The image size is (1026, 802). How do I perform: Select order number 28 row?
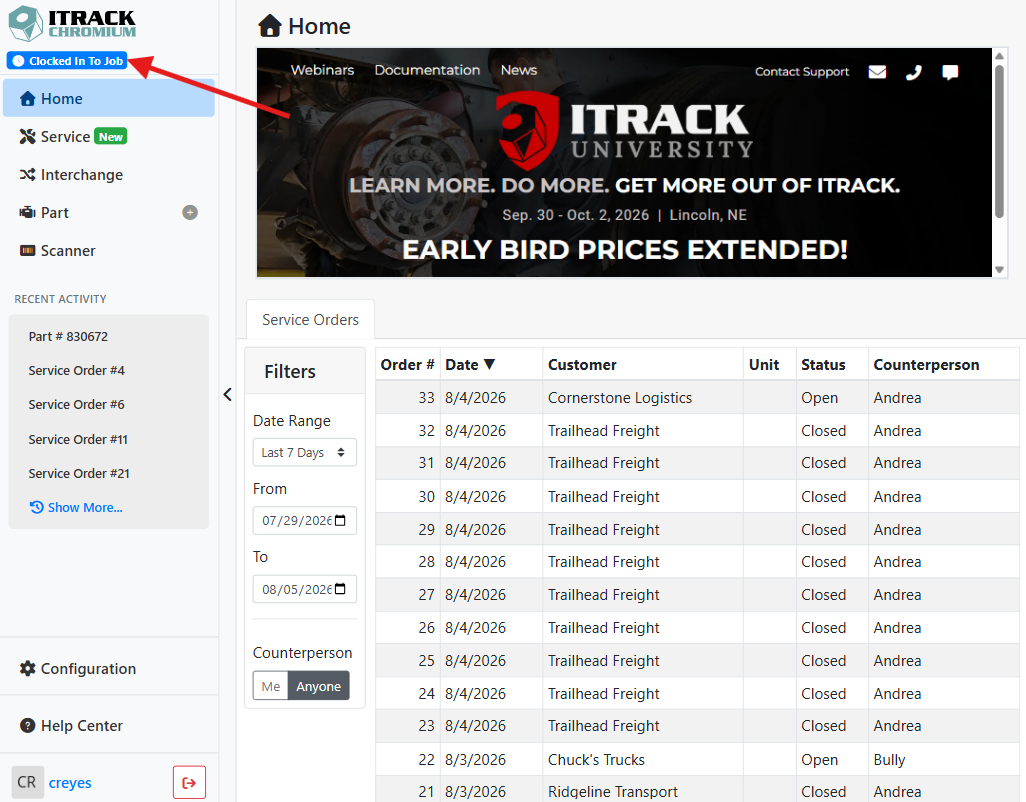pos(697,562)
